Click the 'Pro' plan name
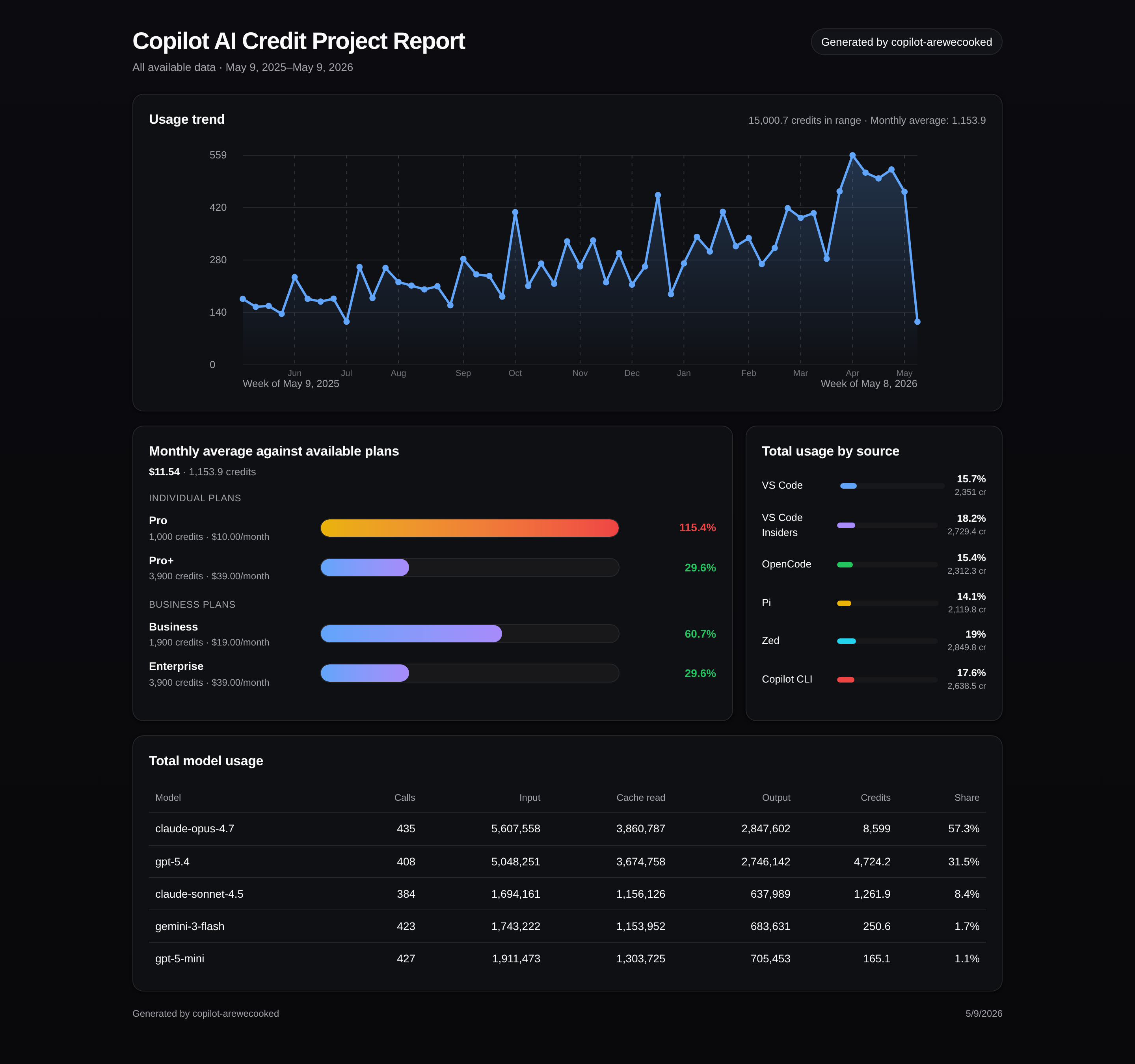1135x1064 pixels. click(x=158, y=521)
